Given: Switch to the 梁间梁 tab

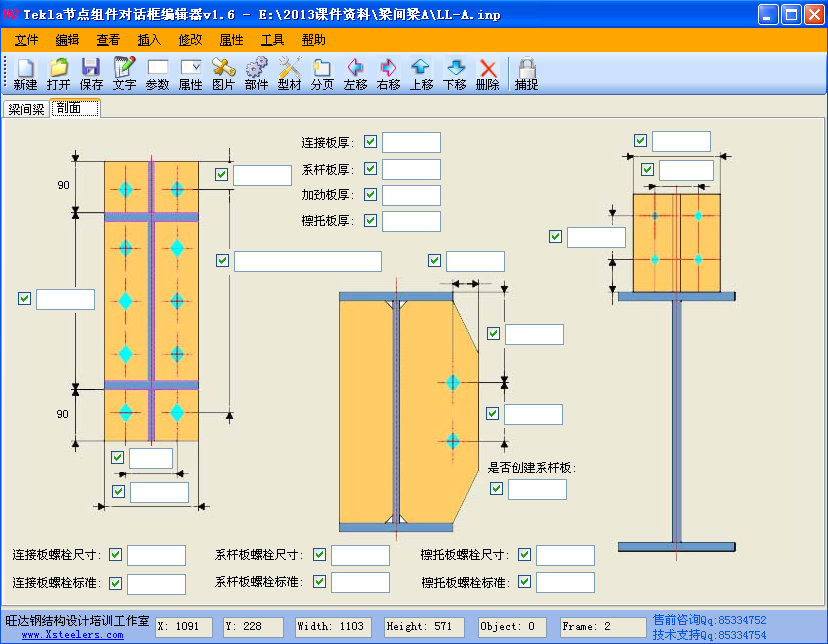Looking at the screenshot, I should [26, 109].
